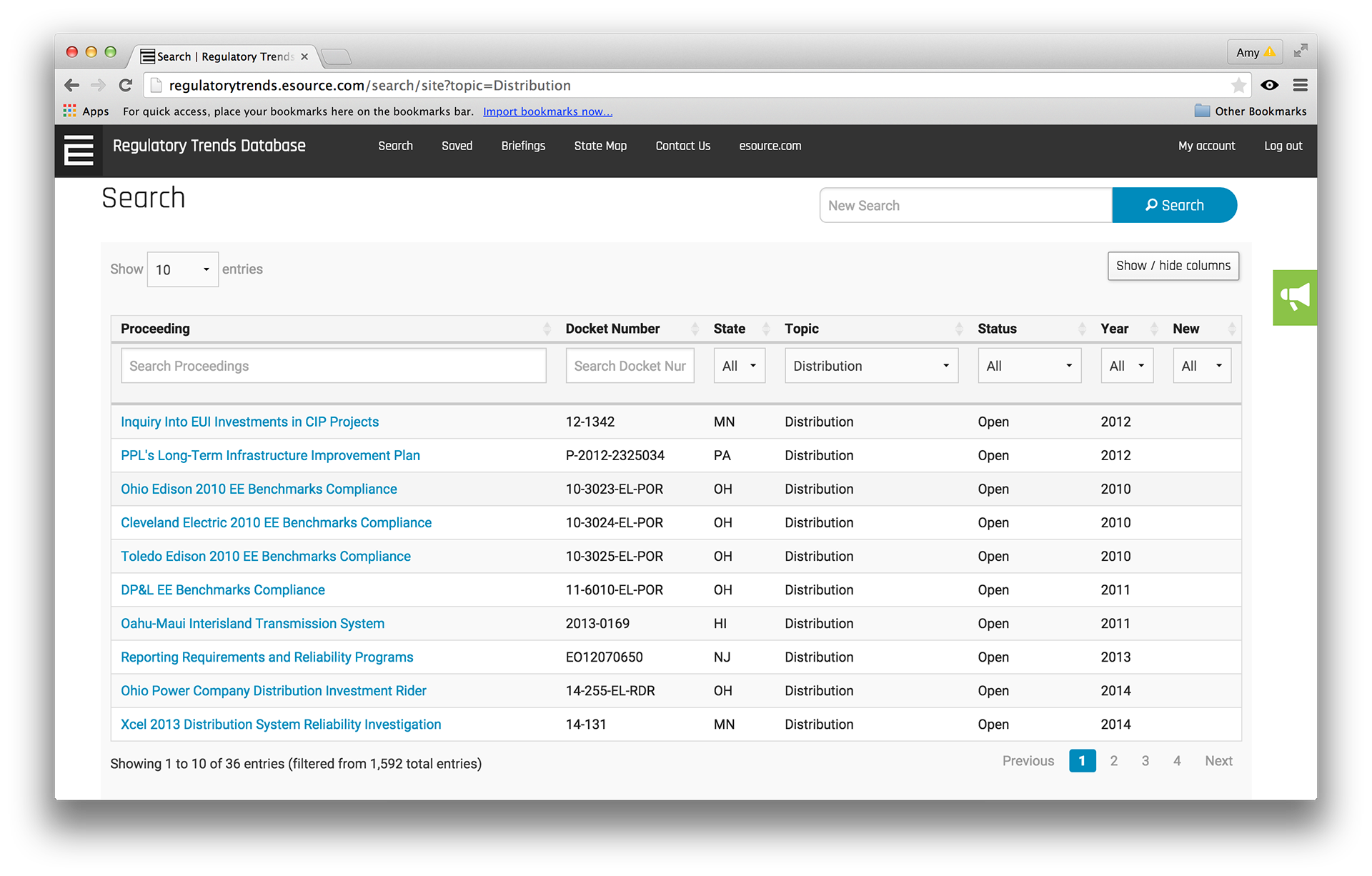Open the State Map nav item

pyautogui.click(x=600, y=146)
